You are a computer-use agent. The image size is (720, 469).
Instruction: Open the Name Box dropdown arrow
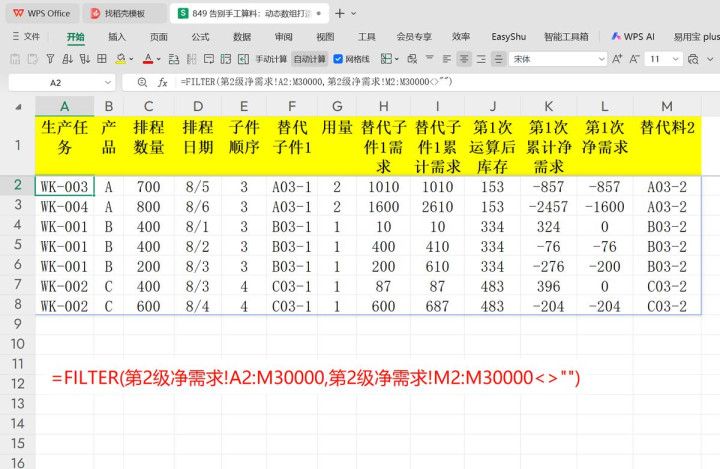pyautogui.click(x=107, y=83)
